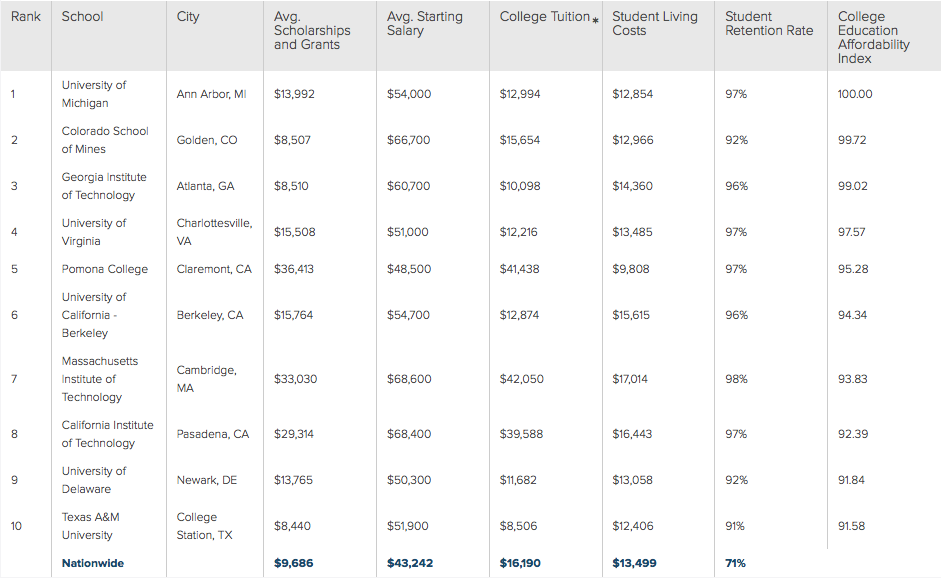
Task: Click Charlottesville, VA city cell
Action: coord(214,232)
